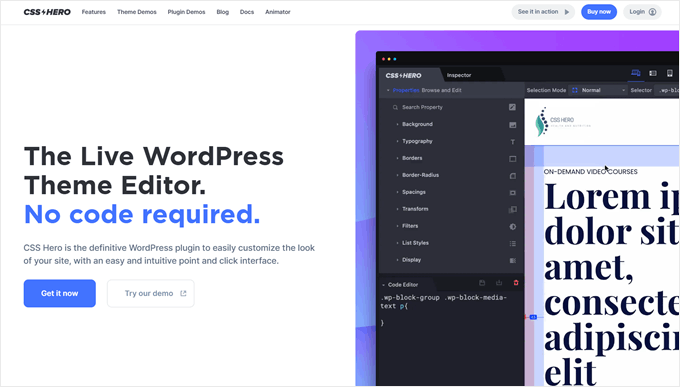
Task: Click the rounded corner icon on Border-Radius row
Action: pos(513,176)
